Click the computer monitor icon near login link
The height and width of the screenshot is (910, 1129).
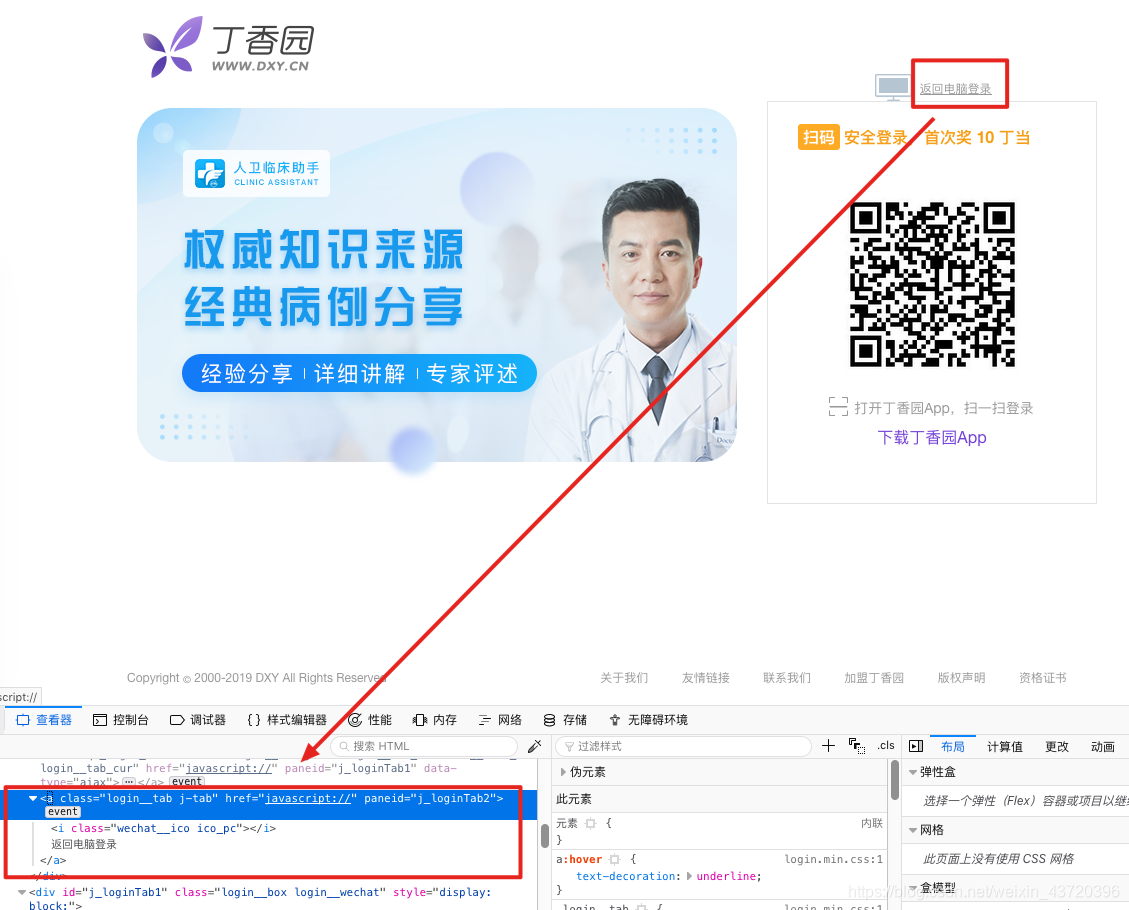(894, 86)
